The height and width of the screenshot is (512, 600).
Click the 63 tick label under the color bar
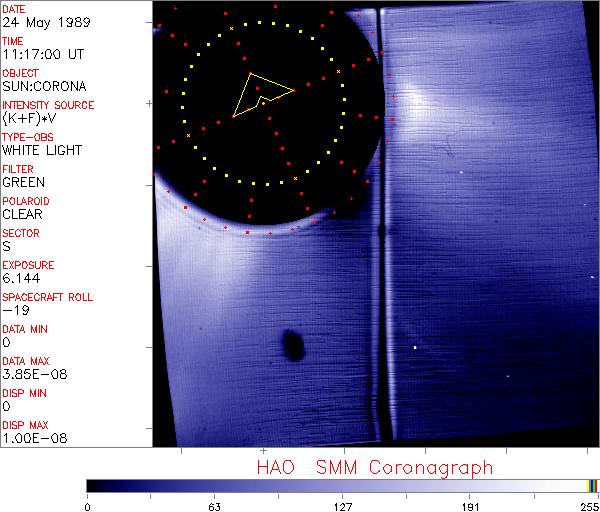(x=213, y=505)
